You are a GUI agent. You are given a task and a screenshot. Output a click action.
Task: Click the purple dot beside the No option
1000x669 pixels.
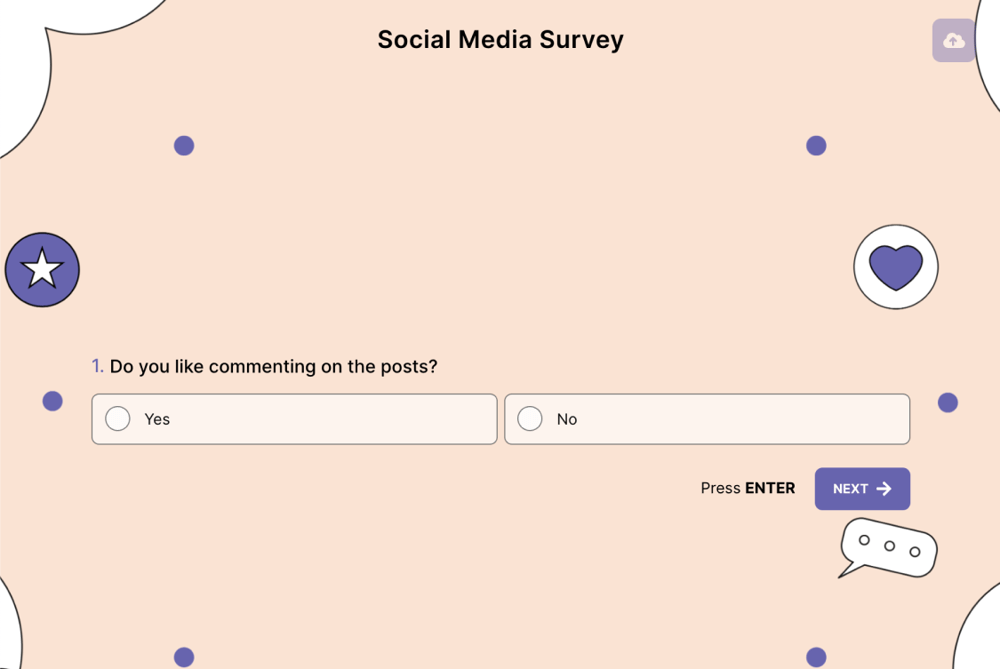coord(946,403)
